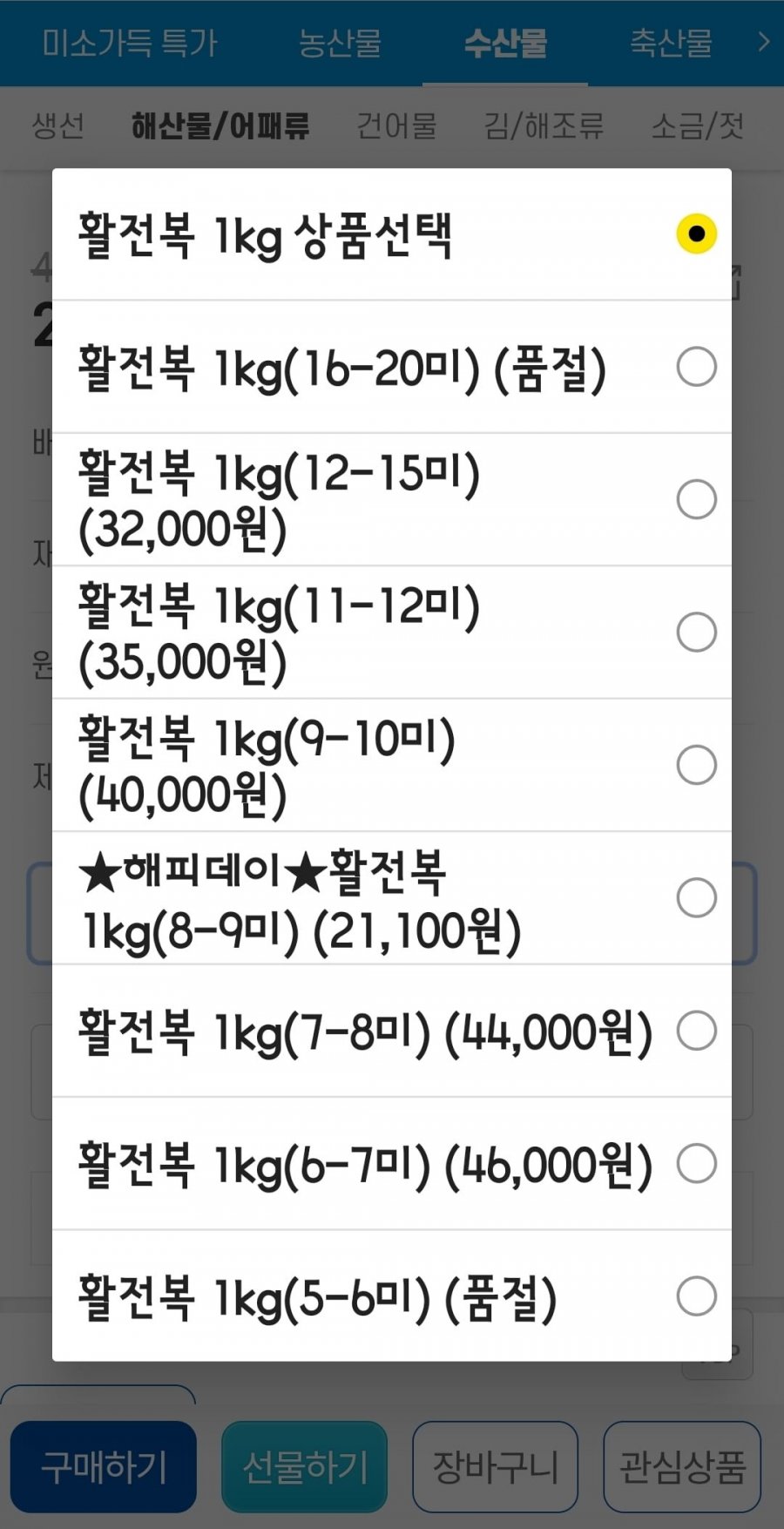Select the 활전복 1kg 상품선택 radio option

pos(695,234)
